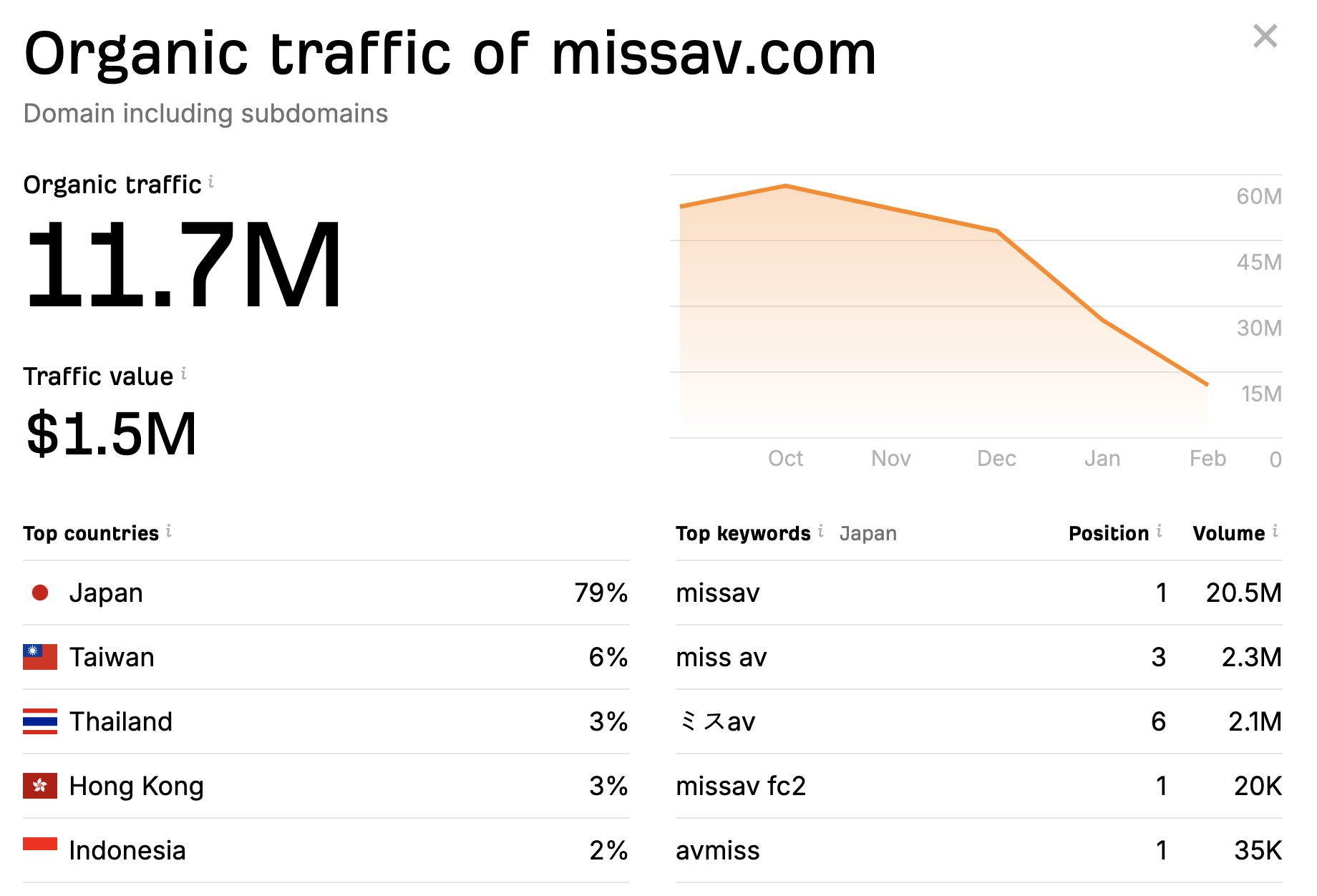Click info icon next to Top countries
The width and height of the screenshot is (1317, 896).
[169, 531]
